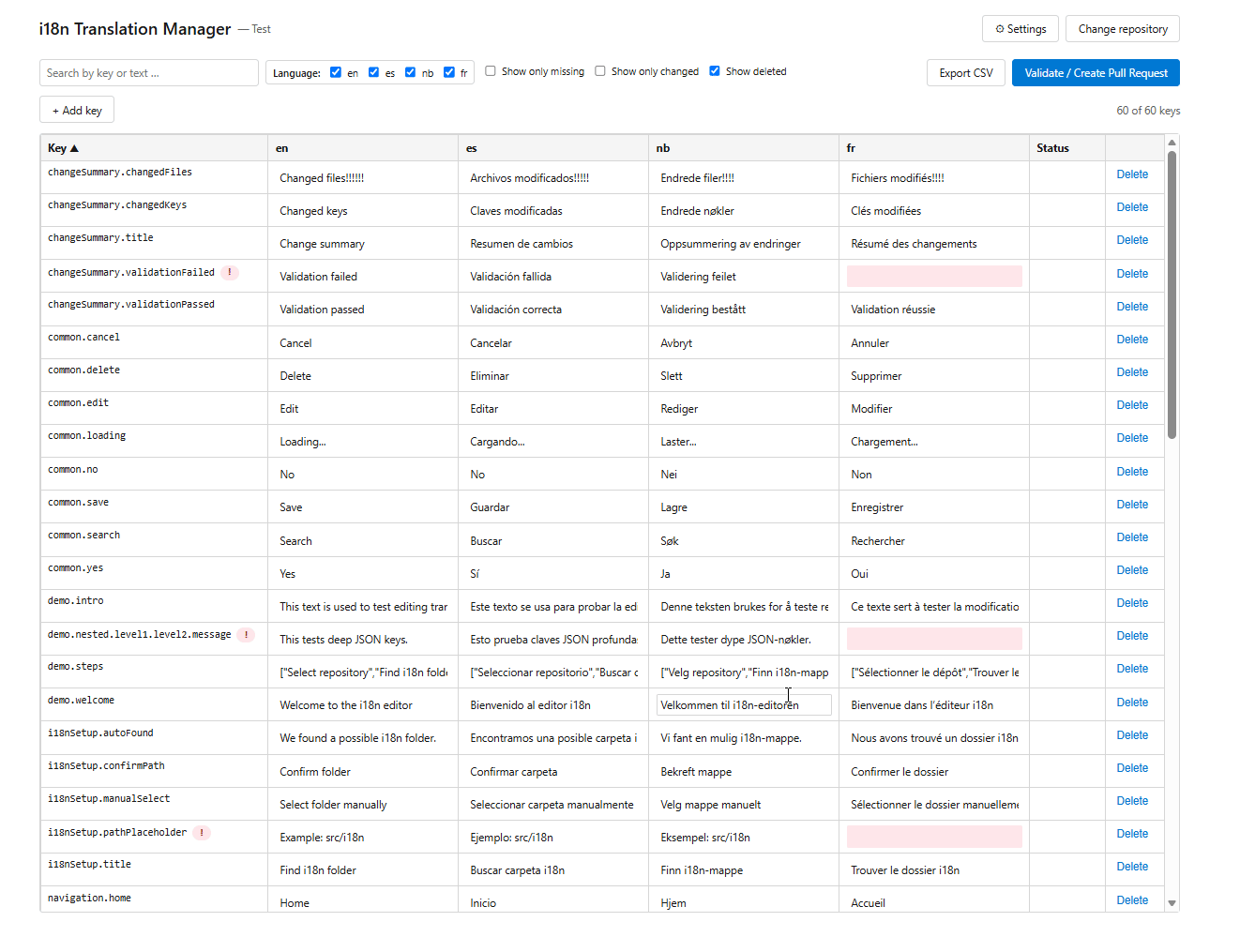Toggle the es language checkbox

coord(373,72)
